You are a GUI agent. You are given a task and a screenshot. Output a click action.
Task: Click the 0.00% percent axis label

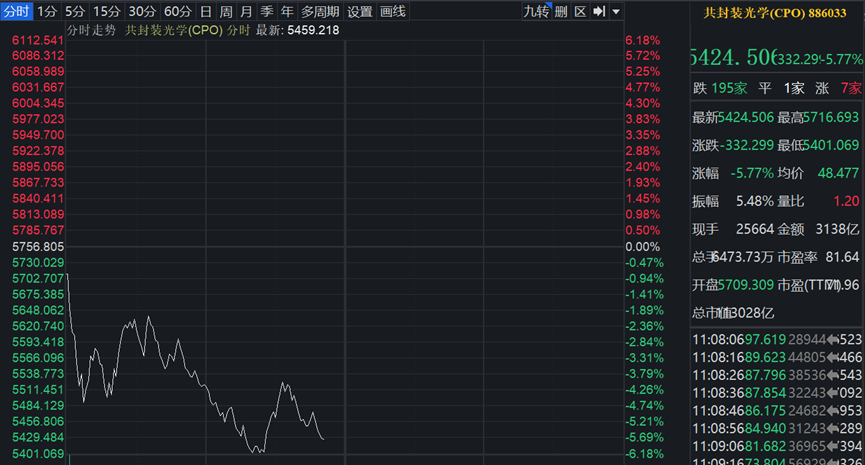click(x=643, y=247)
